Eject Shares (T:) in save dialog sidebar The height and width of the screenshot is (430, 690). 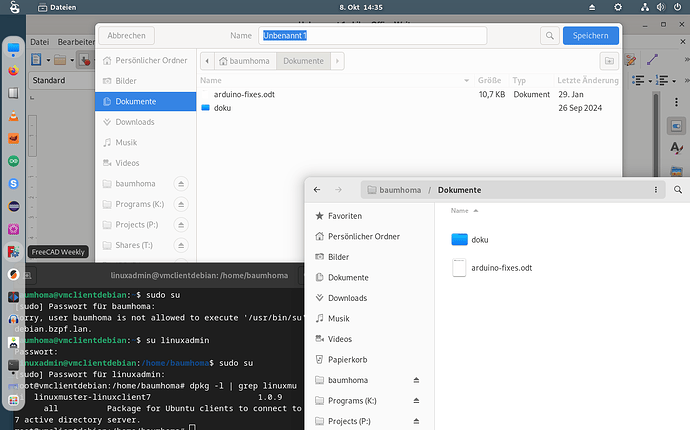[x=181, y=245]
